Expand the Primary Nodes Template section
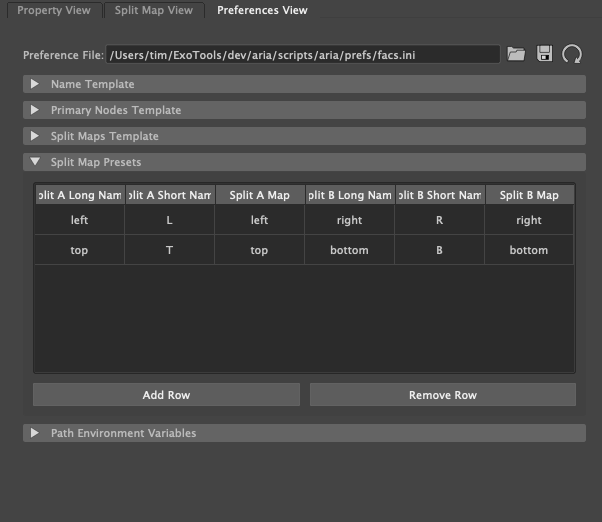Image resolution: width=602 pixels, height=522 pixels. [x=304, y=110]
